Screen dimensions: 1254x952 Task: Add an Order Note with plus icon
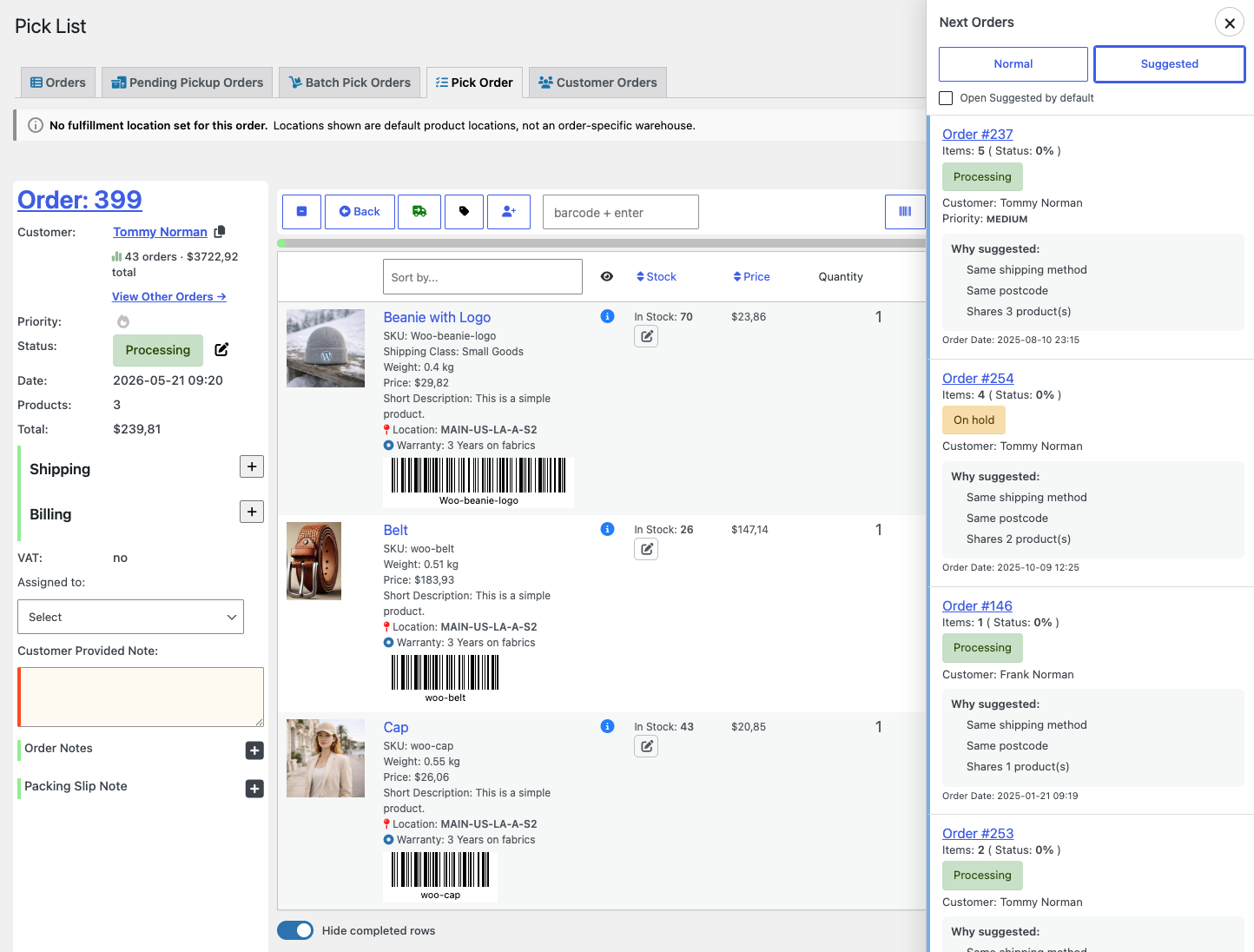pos(254,750)
